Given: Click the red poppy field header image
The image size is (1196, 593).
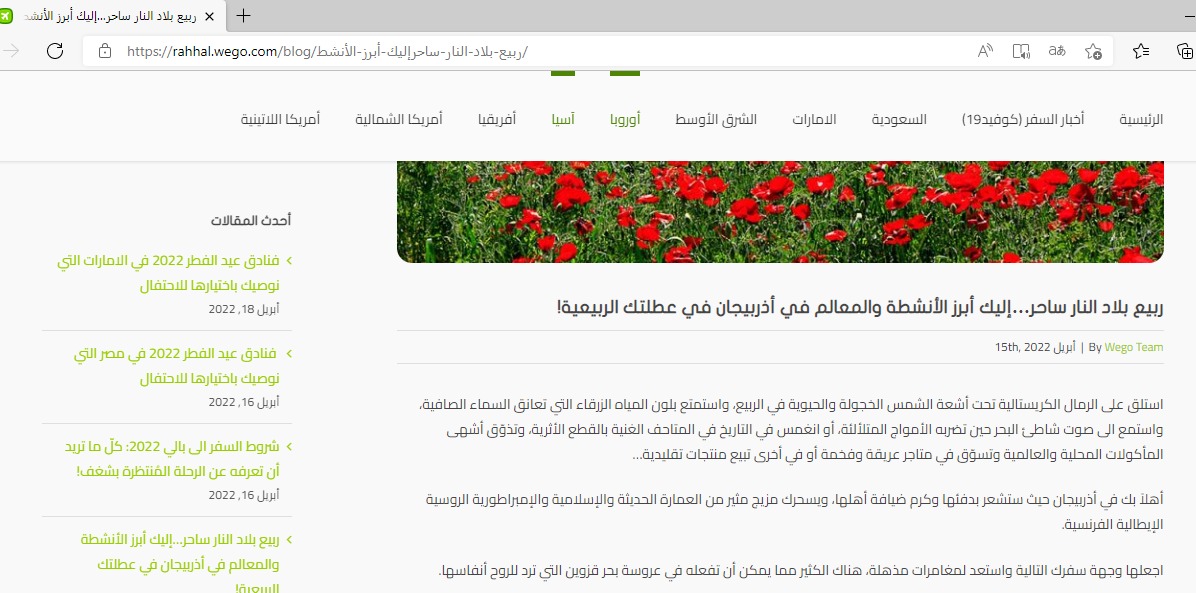Looking at the screenshot, I should (x=780, y=211).
